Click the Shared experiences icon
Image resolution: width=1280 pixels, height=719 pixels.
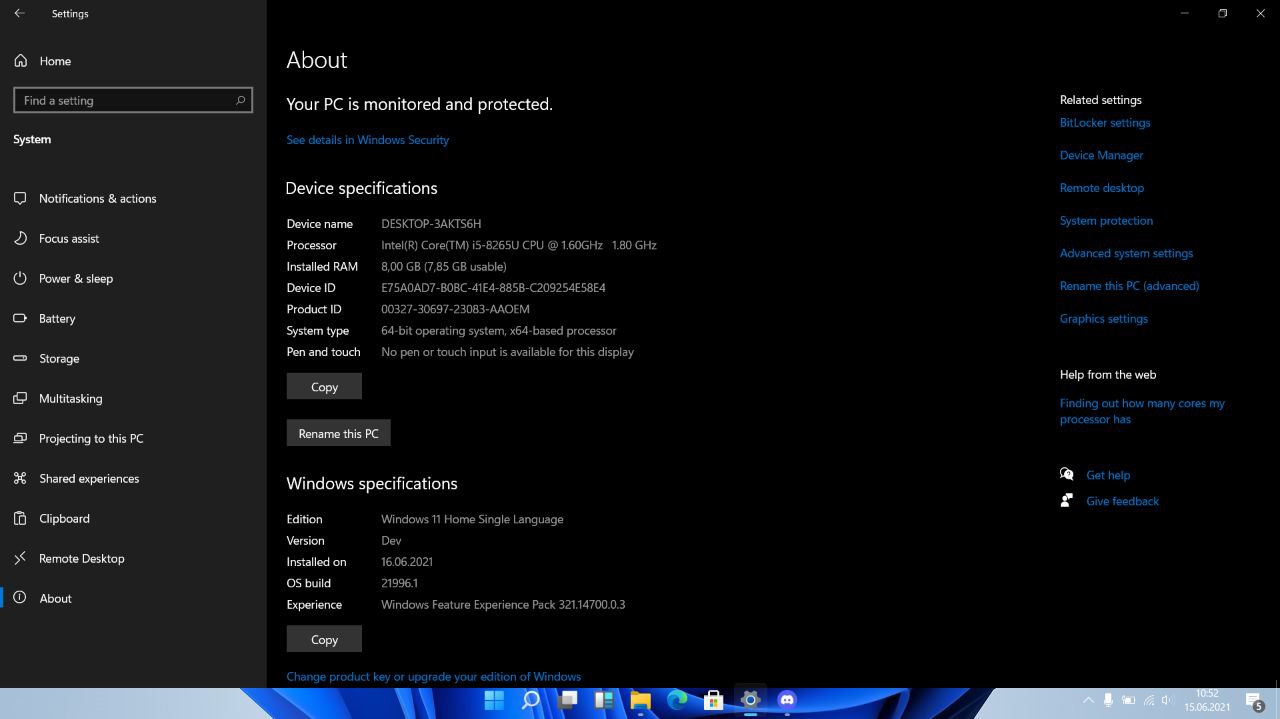coord(20,478)
